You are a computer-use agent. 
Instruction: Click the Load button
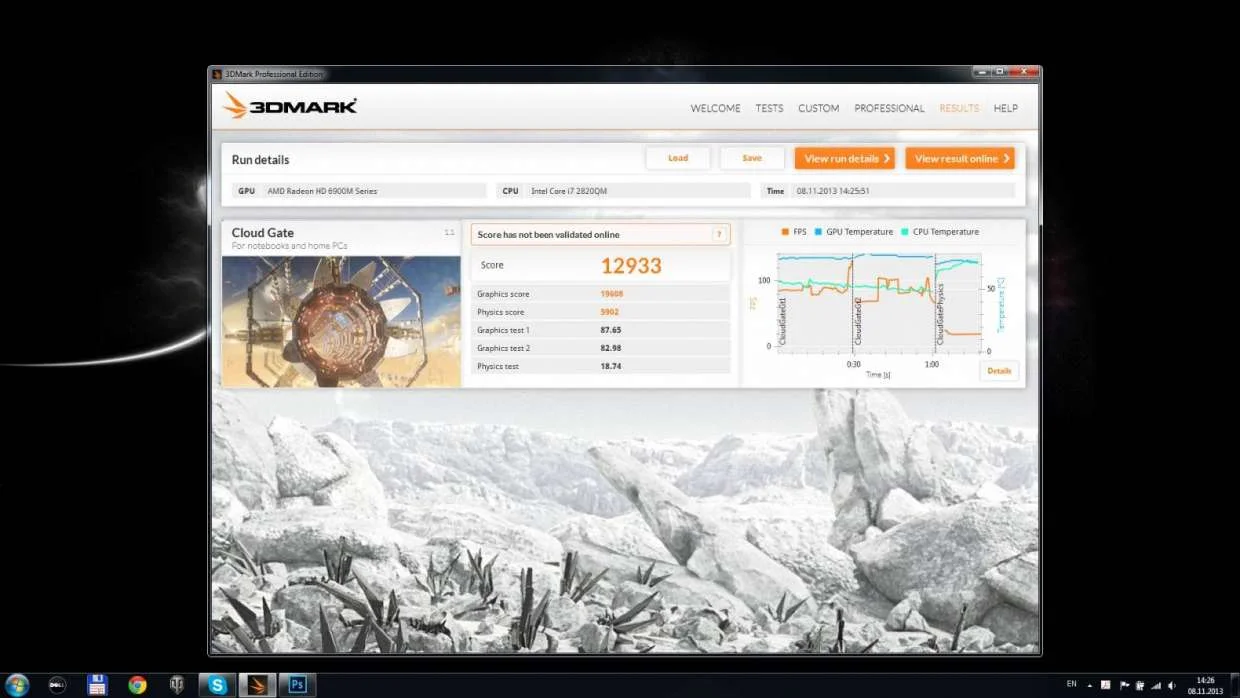tap(678, 158)
